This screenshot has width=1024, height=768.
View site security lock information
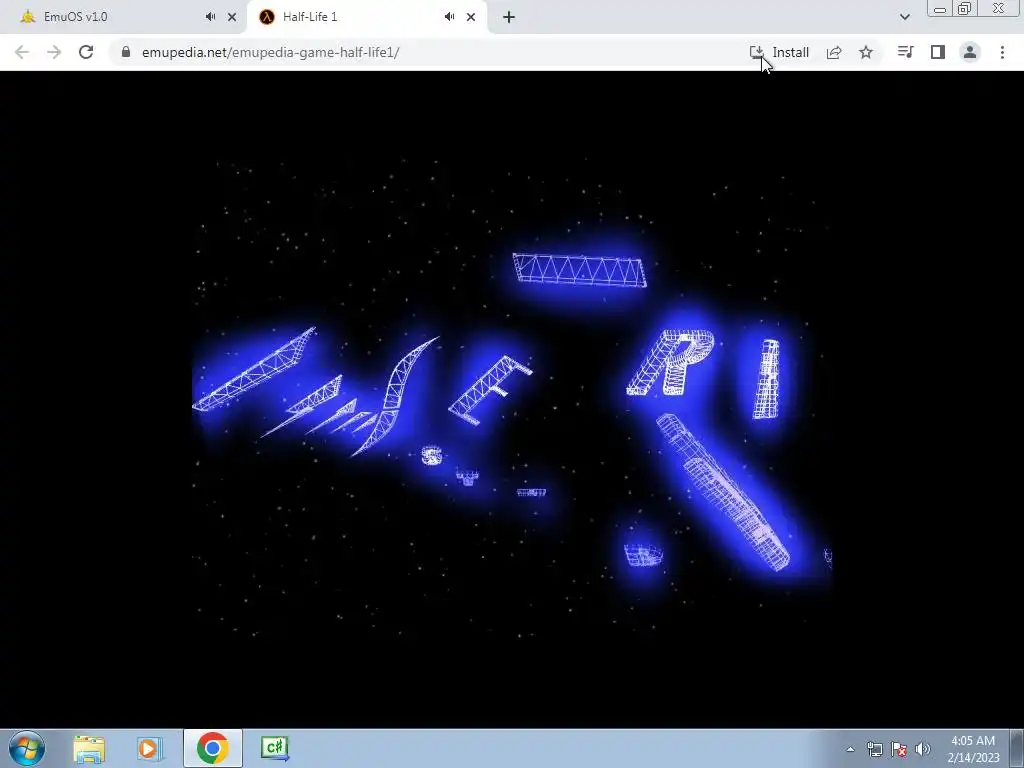click(126, 52)
